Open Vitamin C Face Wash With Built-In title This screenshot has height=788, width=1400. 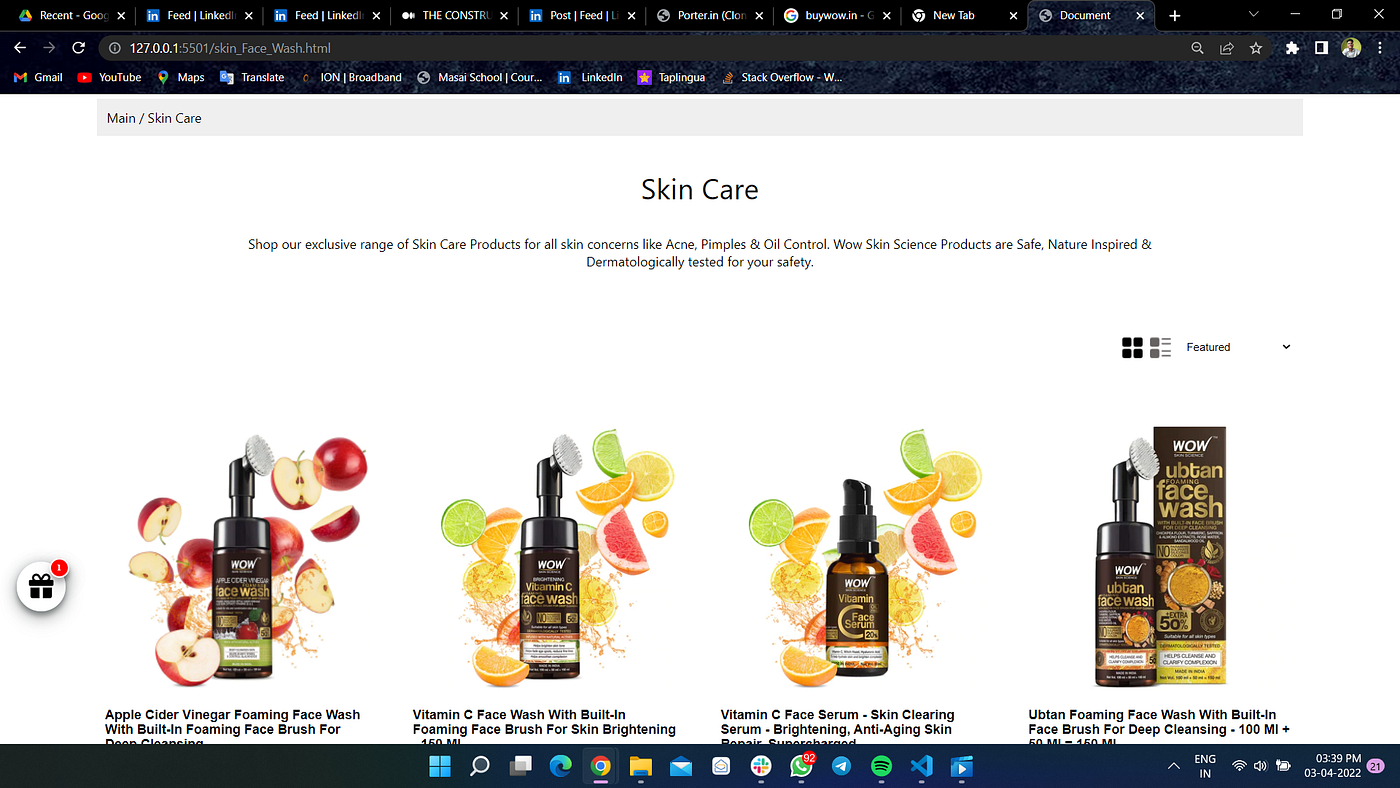(x=544, y=728)
